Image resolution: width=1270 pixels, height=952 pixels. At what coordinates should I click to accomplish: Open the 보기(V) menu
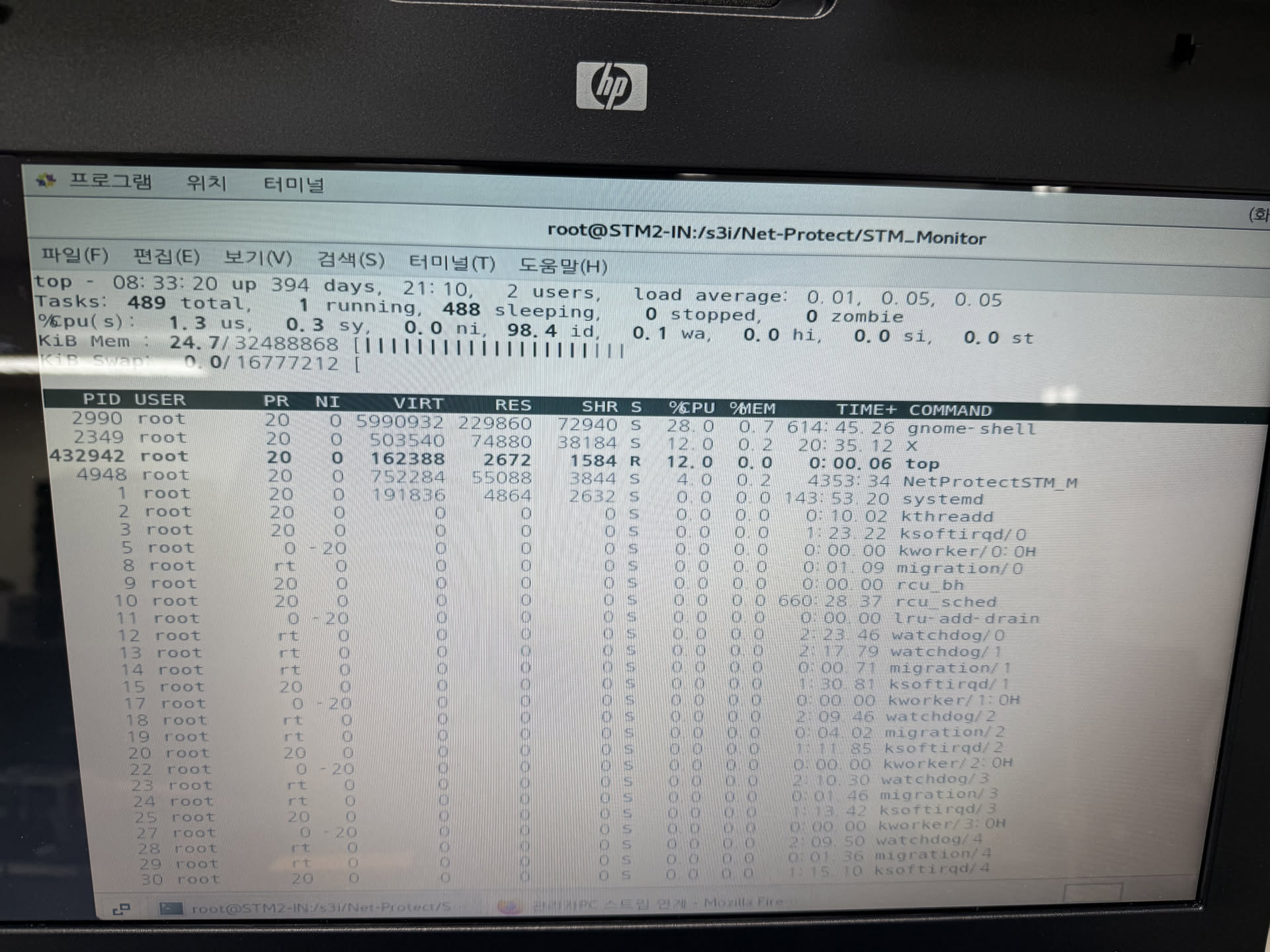[258, 258]
